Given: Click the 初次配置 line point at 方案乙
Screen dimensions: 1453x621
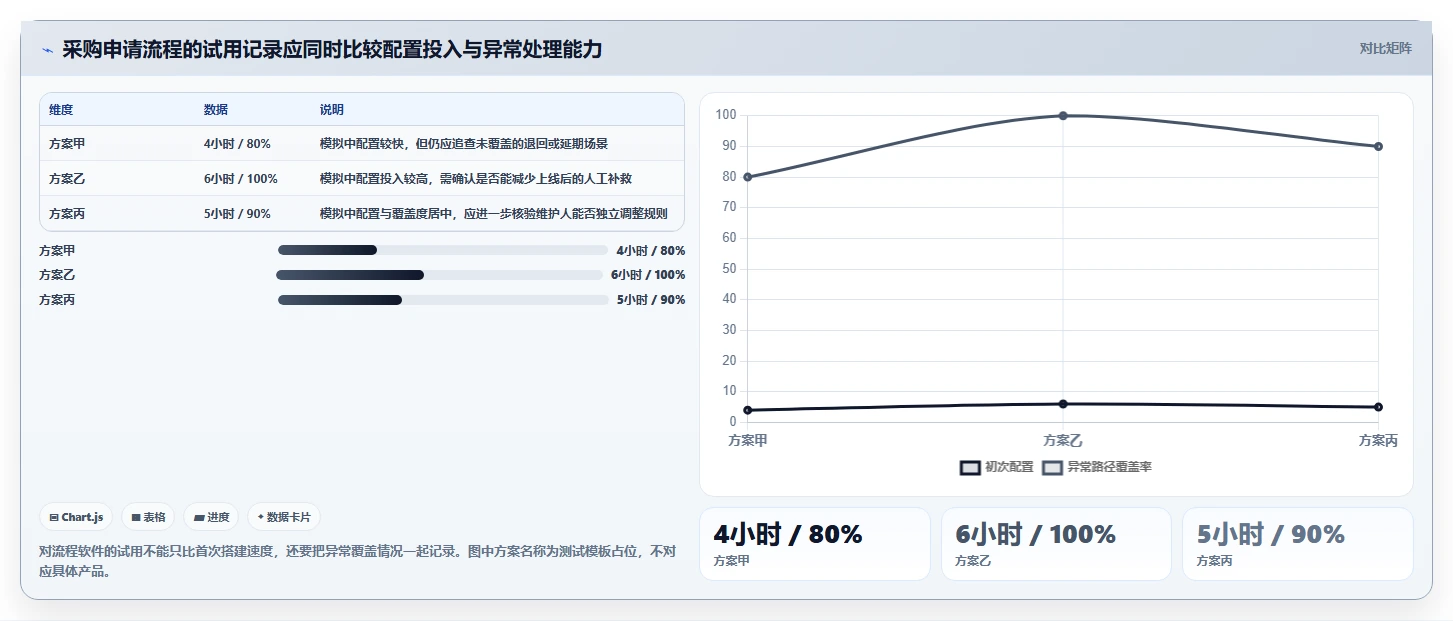Looking at the screenshot, I should [1063, 404].
